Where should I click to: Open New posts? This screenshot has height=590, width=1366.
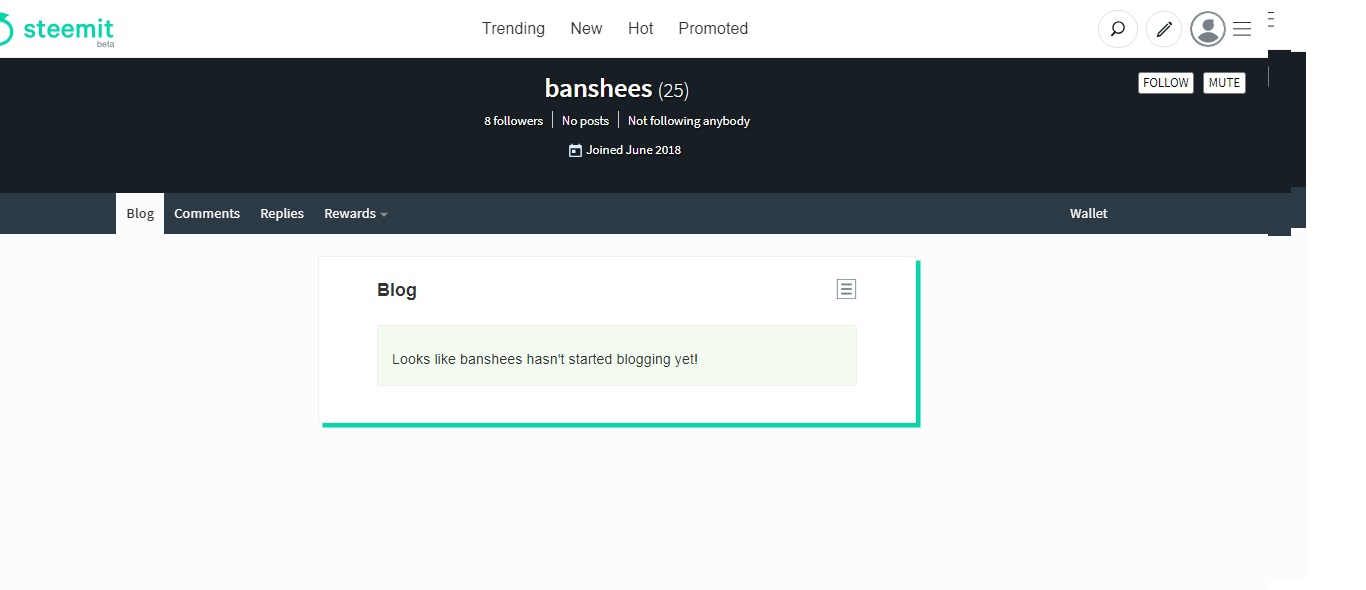[x=586, y=29]
